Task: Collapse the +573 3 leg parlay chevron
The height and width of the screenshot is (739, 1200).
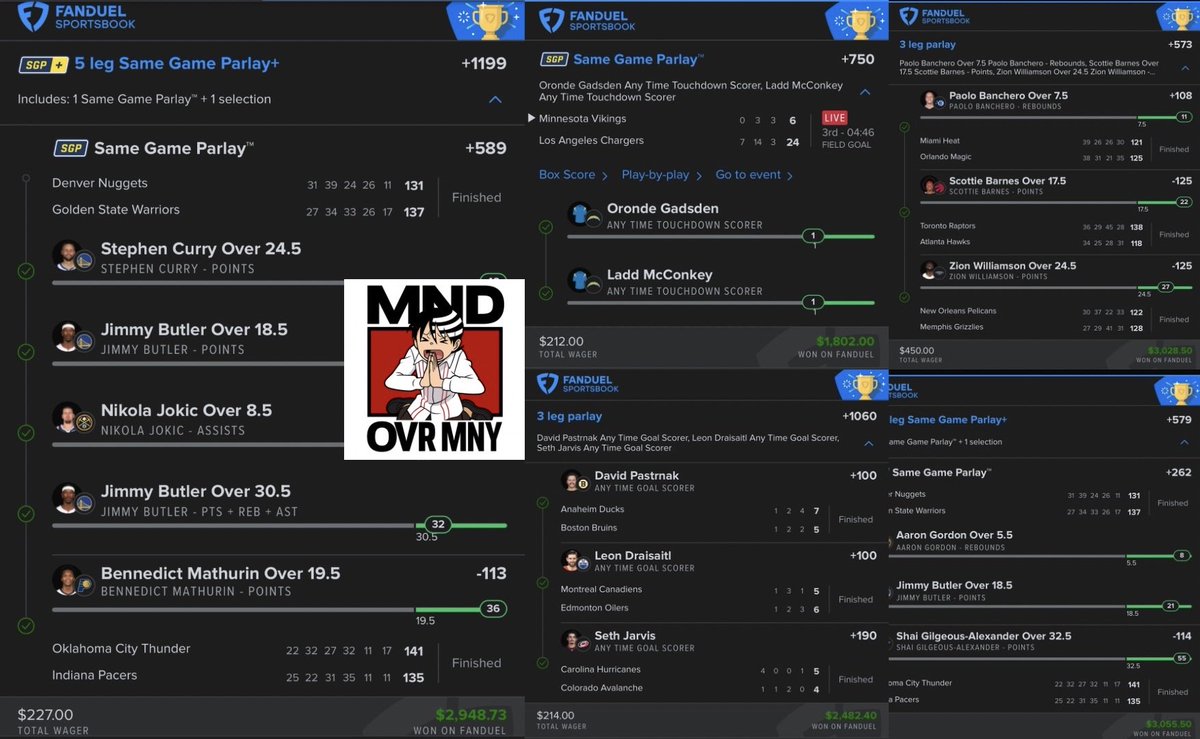Action: pyautogui.click(x=1185, y=68)
